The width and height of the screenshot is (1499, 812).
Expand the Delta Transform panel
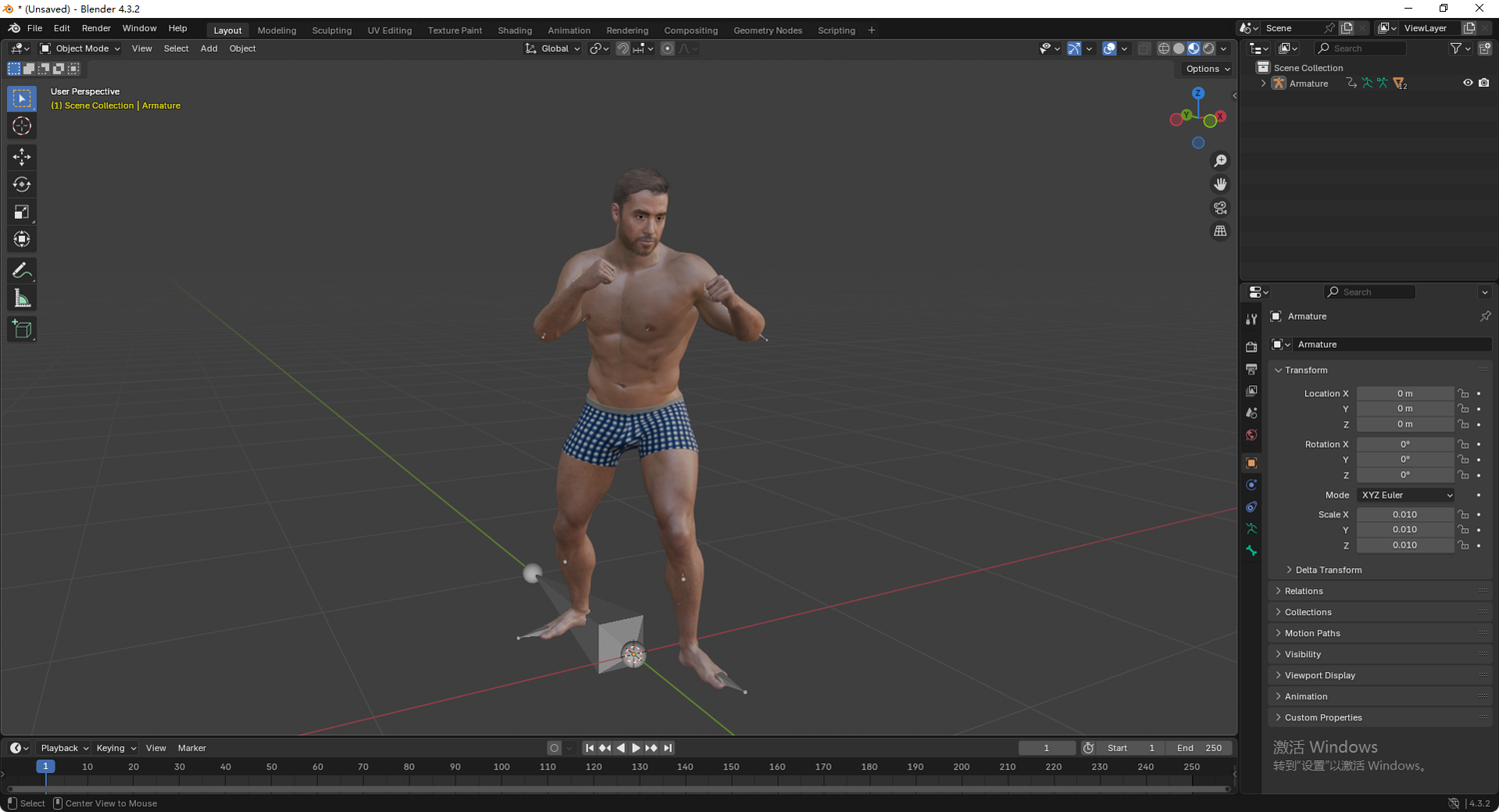tap(1327, 570)
